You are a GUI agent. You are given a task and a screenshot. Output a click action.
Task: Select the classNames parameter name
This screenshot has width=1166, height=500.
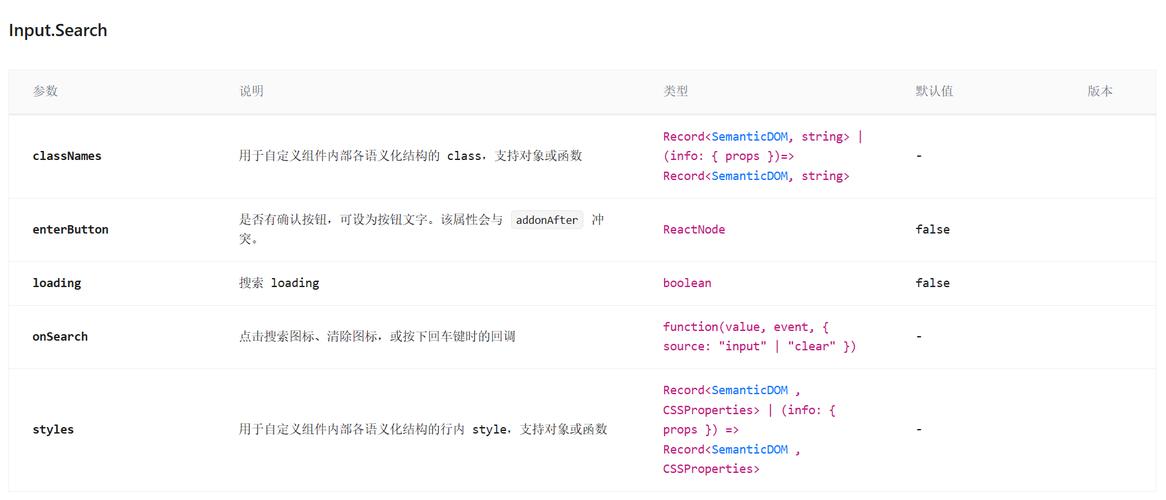pos(67,156)
